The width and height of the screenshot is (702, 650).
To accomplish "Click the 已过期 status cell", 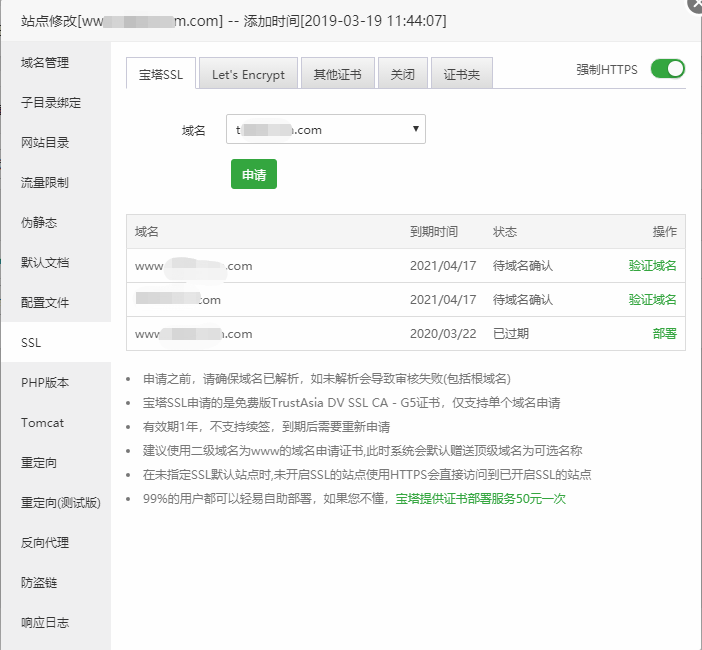I will pyautogui.click(x=511, y=334).
